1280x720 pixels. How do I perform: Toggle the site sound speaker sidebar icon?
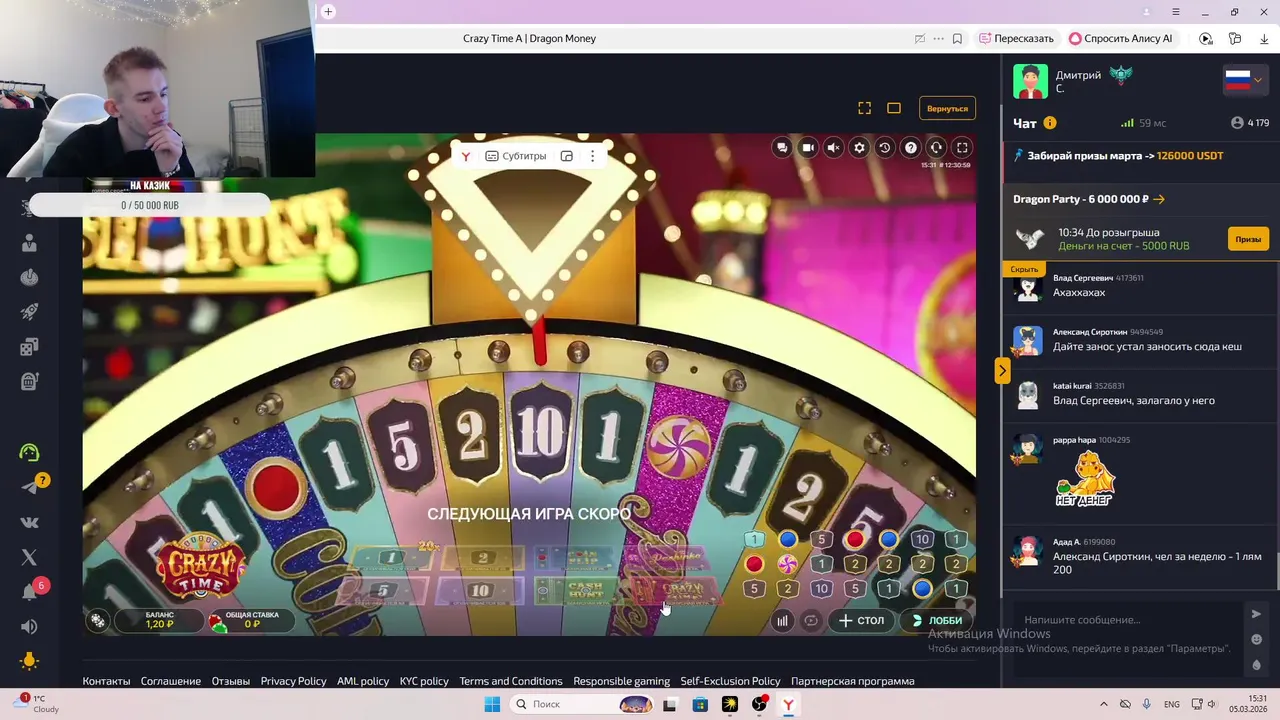[29, 627]
